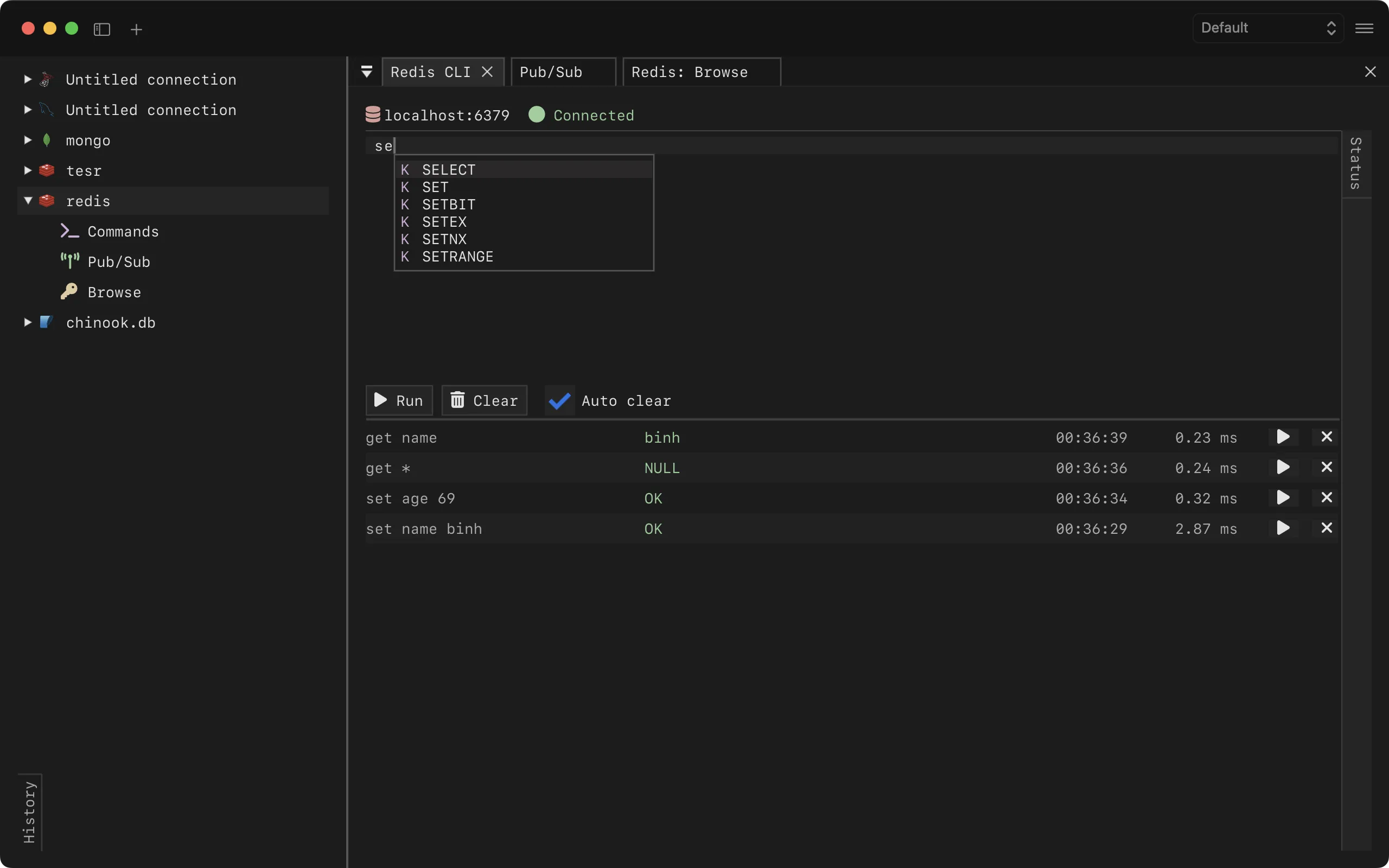Select SETRANGE from the autocomplete list
The image size is (1389, 868).
pos(457,256)
